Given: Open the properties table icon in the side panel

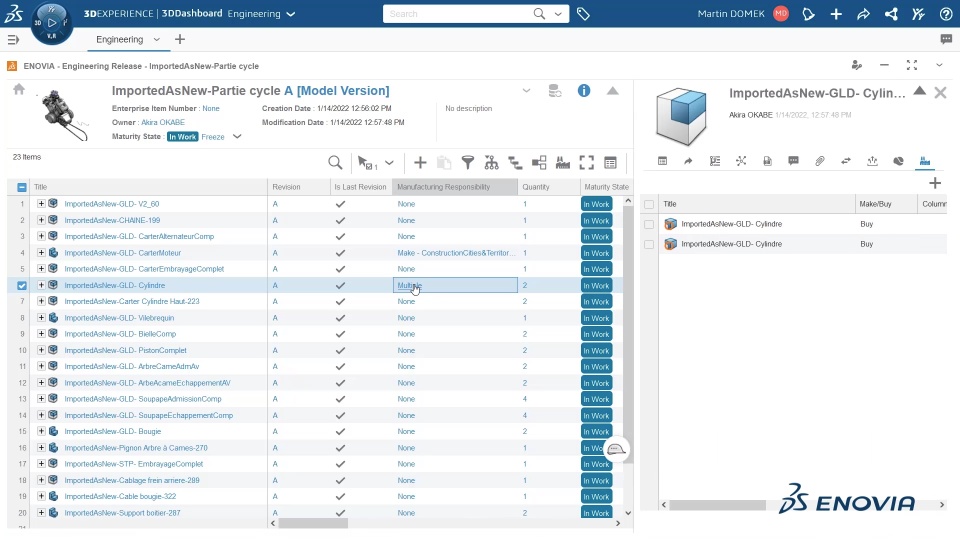Looking at the screenshot, I should tap(662, 161).
